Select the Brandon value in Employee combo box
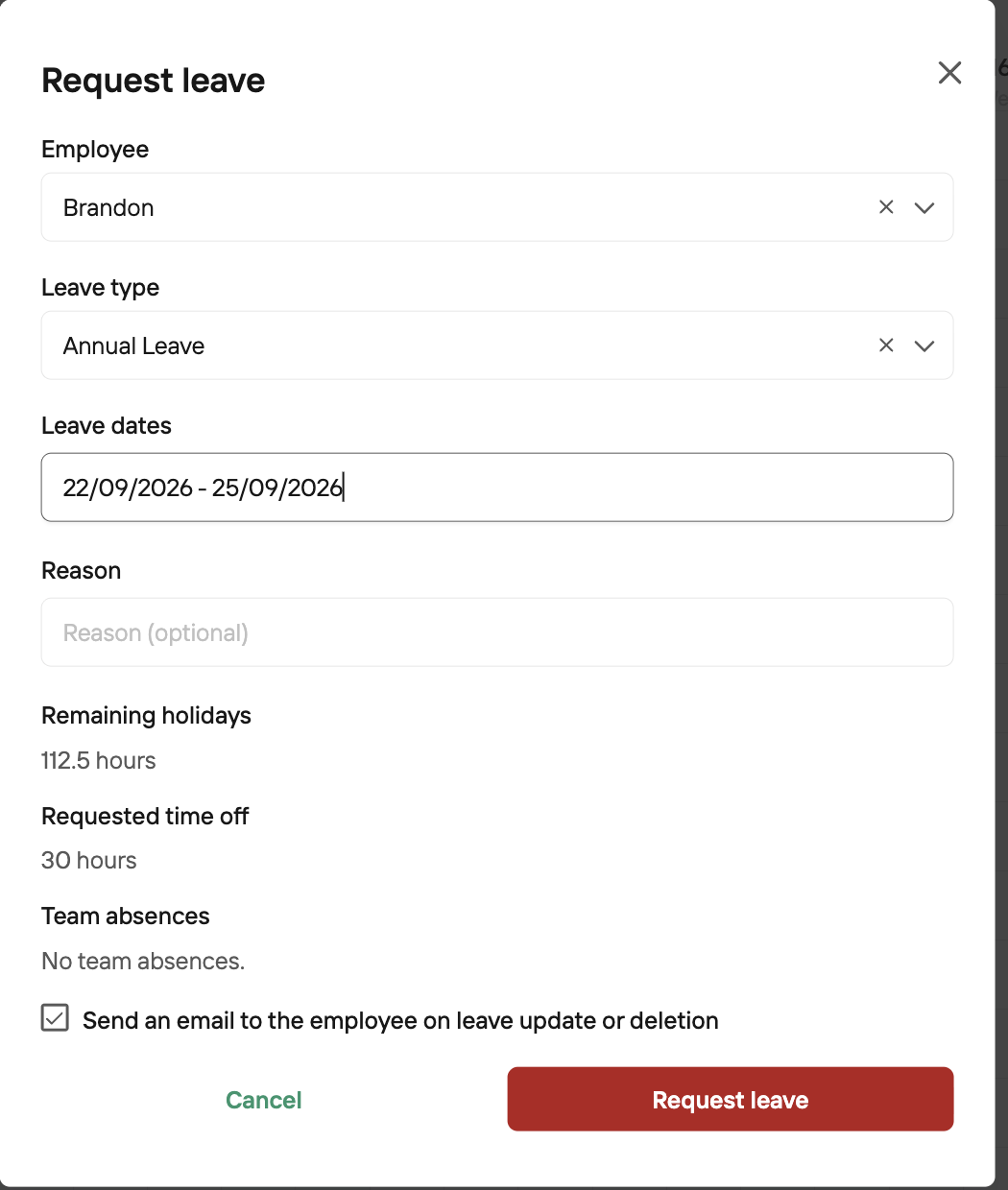The image size is (1008, 1190). 108,208
